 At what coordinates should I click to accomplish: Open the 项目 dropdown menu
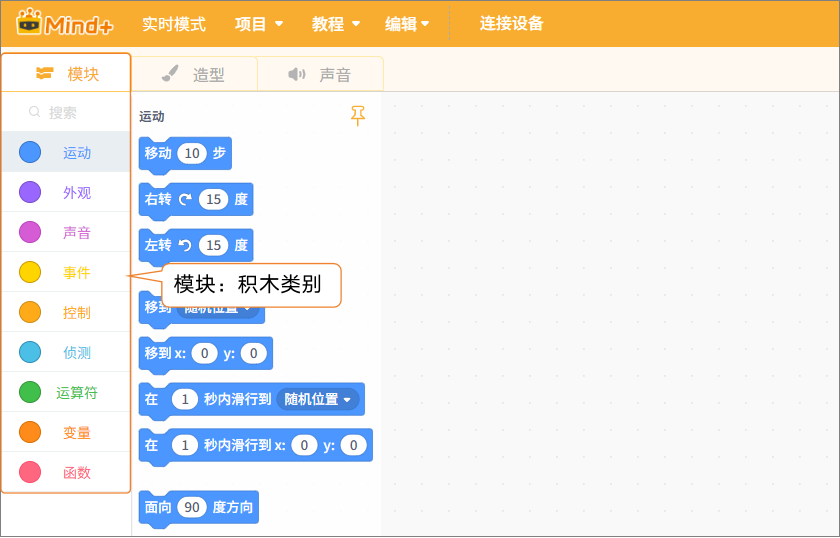coord(259,24)
